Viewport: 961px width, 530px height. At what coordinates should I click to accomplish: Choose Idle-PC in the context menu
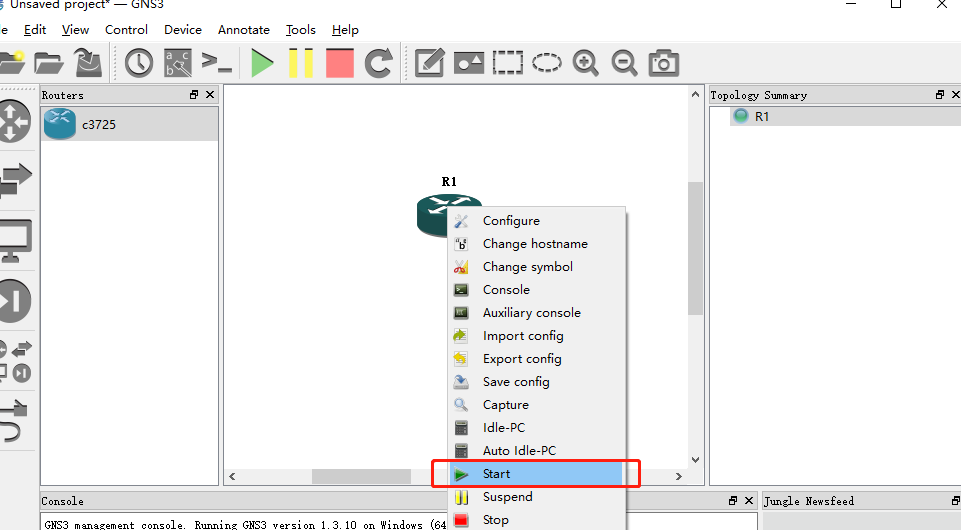point(536,428)
